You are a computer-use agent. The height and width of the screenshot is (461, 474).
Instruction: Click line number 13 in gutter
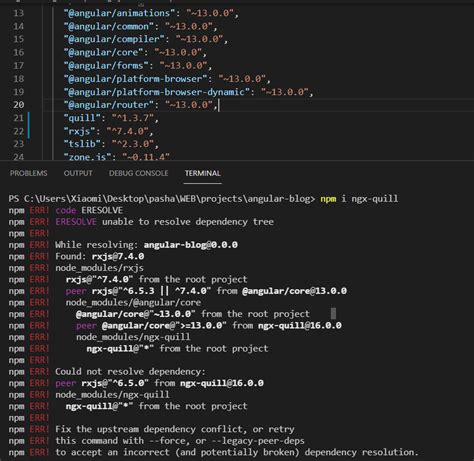19,13
